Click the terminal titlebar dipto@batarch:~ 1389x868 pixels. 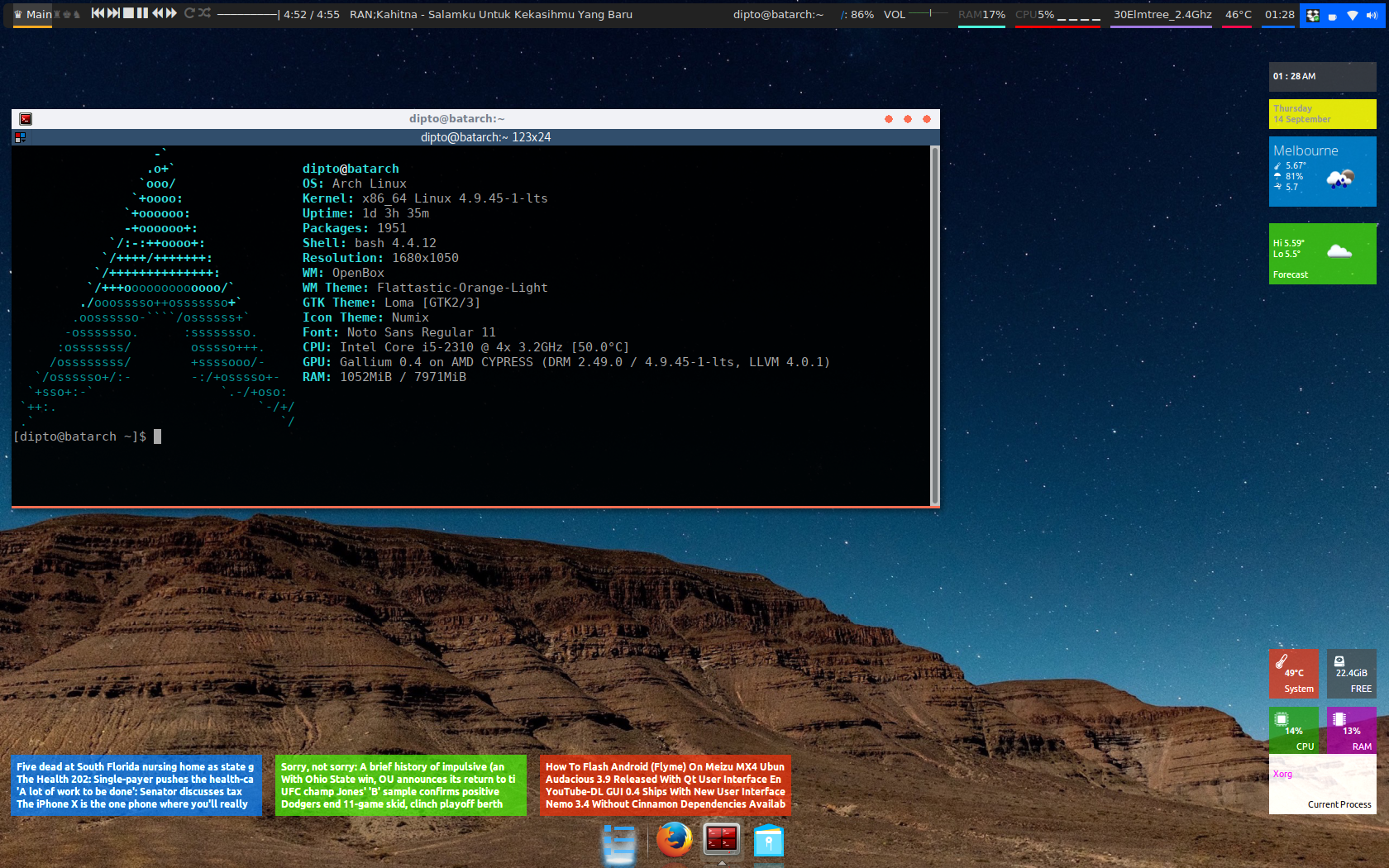tap(456, 119)
